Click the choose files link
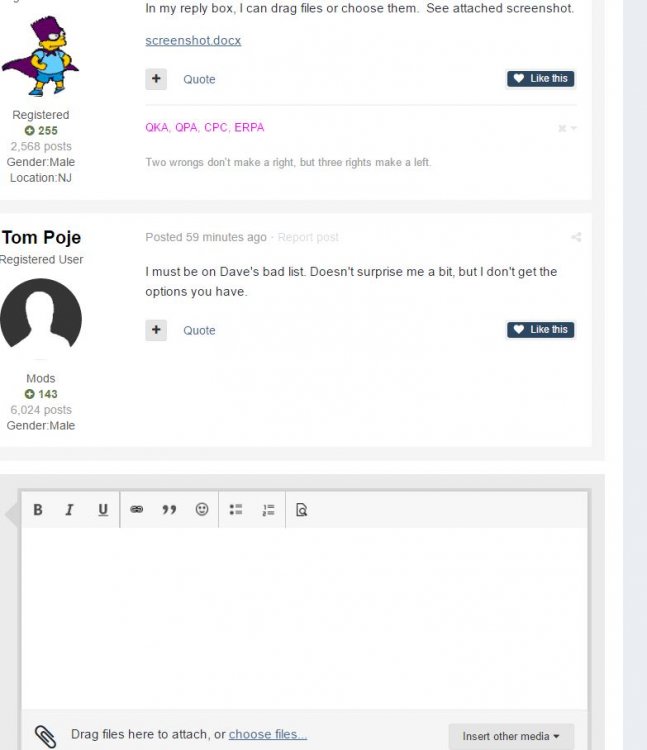The image size is (647, 750). (267, 735)
